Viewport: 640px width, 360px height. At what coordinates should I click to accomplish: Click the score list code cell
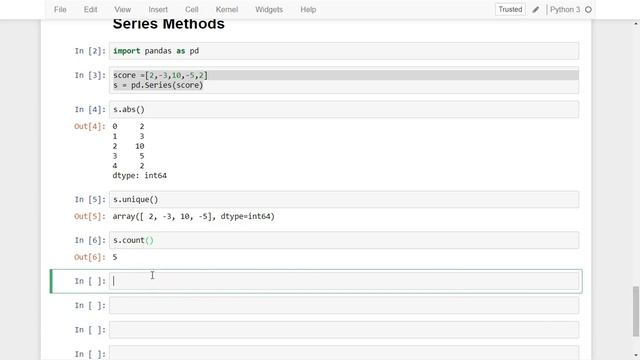344,80
